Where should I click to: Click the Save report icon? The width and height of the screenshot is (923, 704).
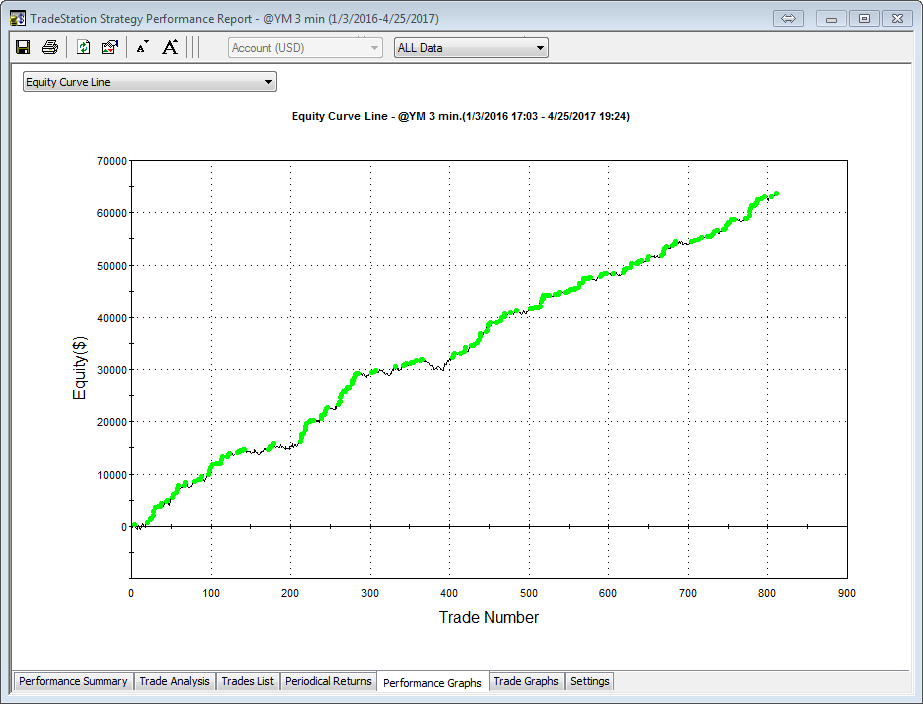[x=23, y=47]
